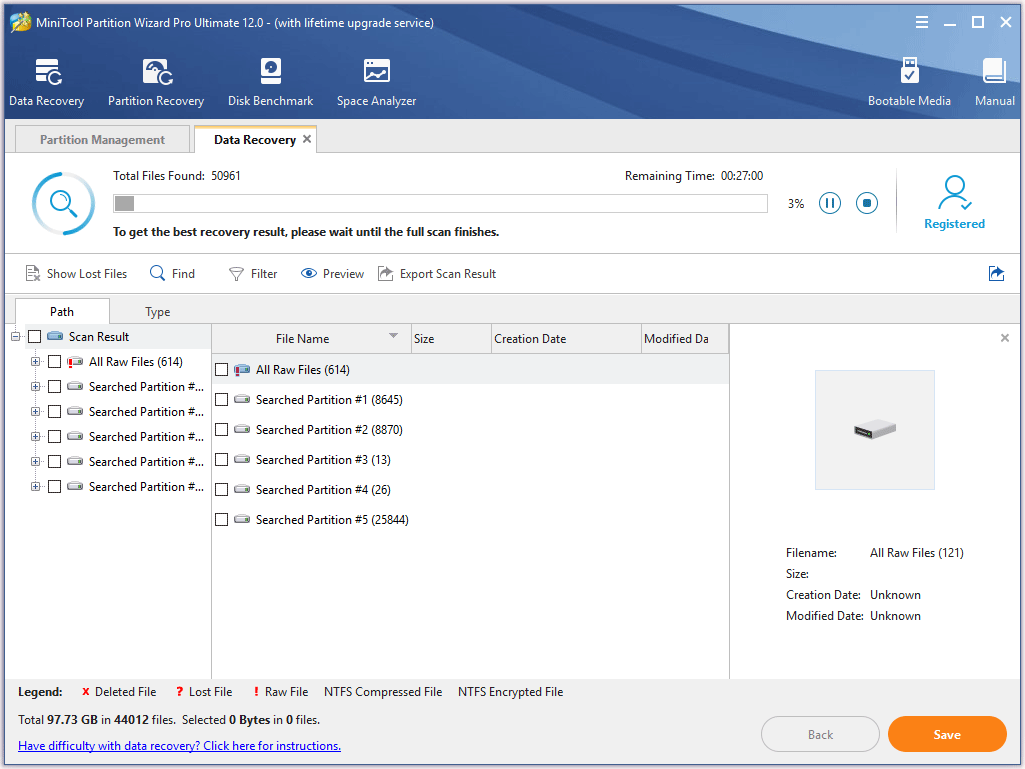
Task: Click the sort arrow in the File Name column
Action: 394,335
